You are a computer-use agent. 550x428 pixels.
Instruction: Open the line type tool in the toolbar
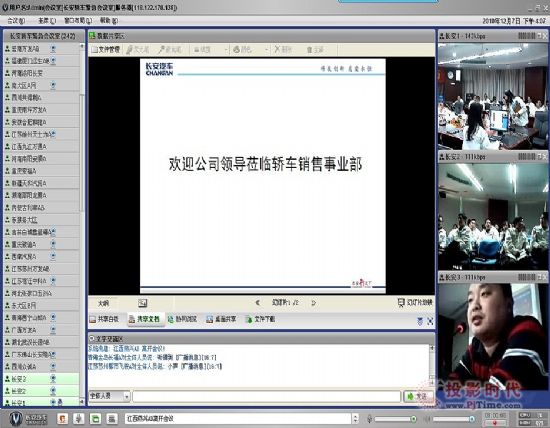tap(203, 49)
